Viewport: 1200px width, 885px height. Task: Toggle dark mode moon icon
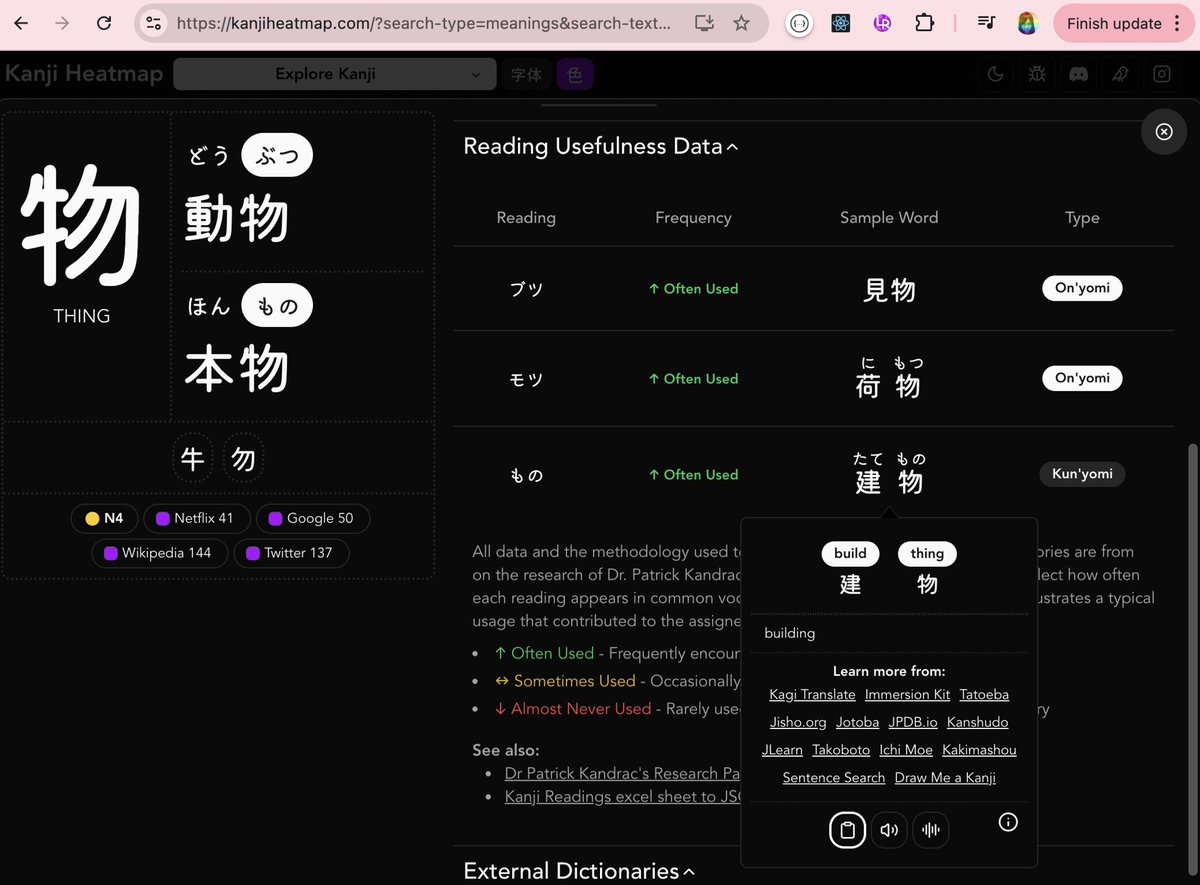coord(995,74)
